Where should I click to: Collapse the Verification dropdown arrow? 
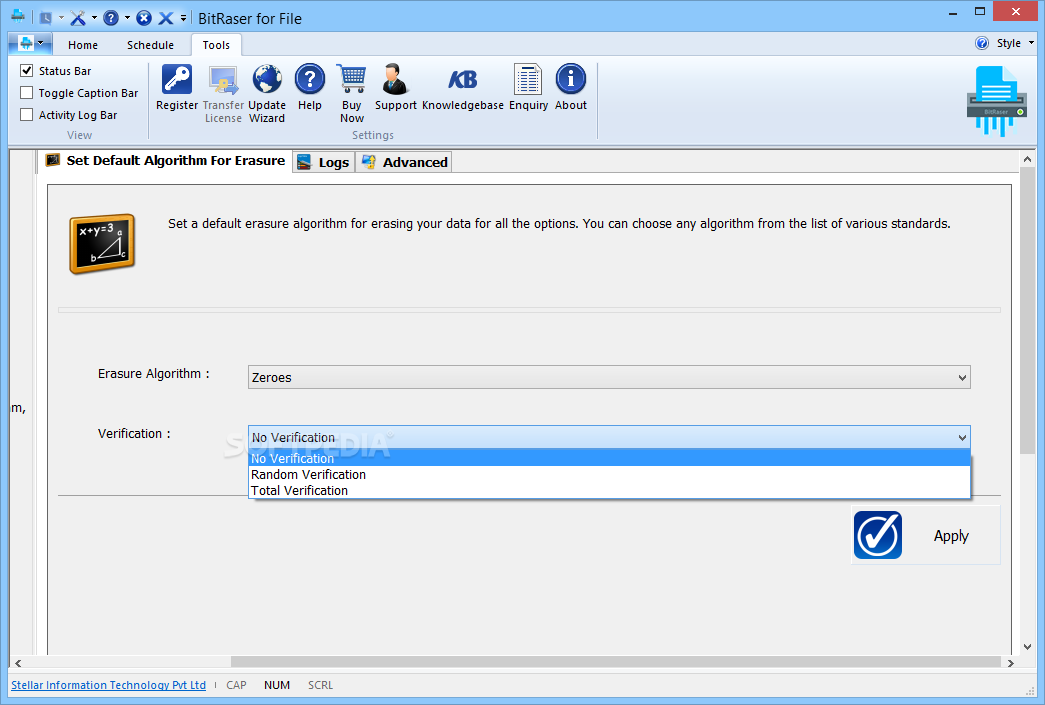coord(962,438)
